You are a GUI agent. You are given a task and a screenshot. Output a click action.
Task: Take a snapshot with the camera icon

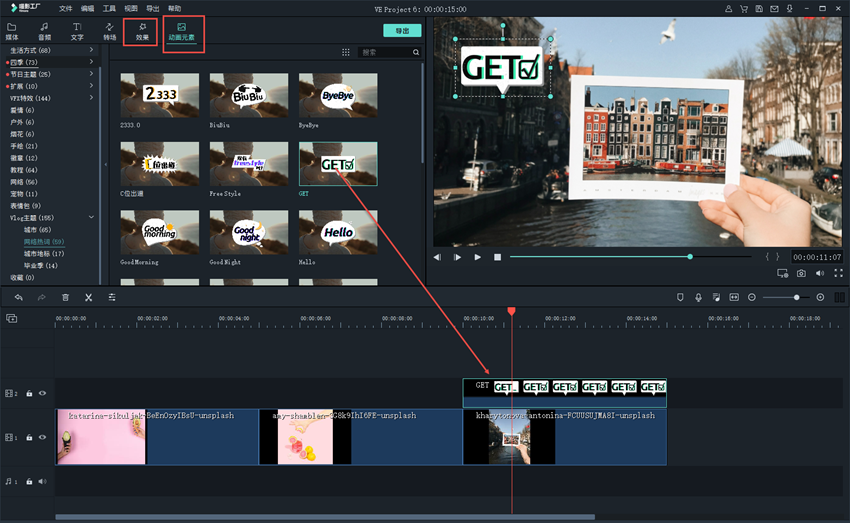pyautogui.click(x=801, y=273)
